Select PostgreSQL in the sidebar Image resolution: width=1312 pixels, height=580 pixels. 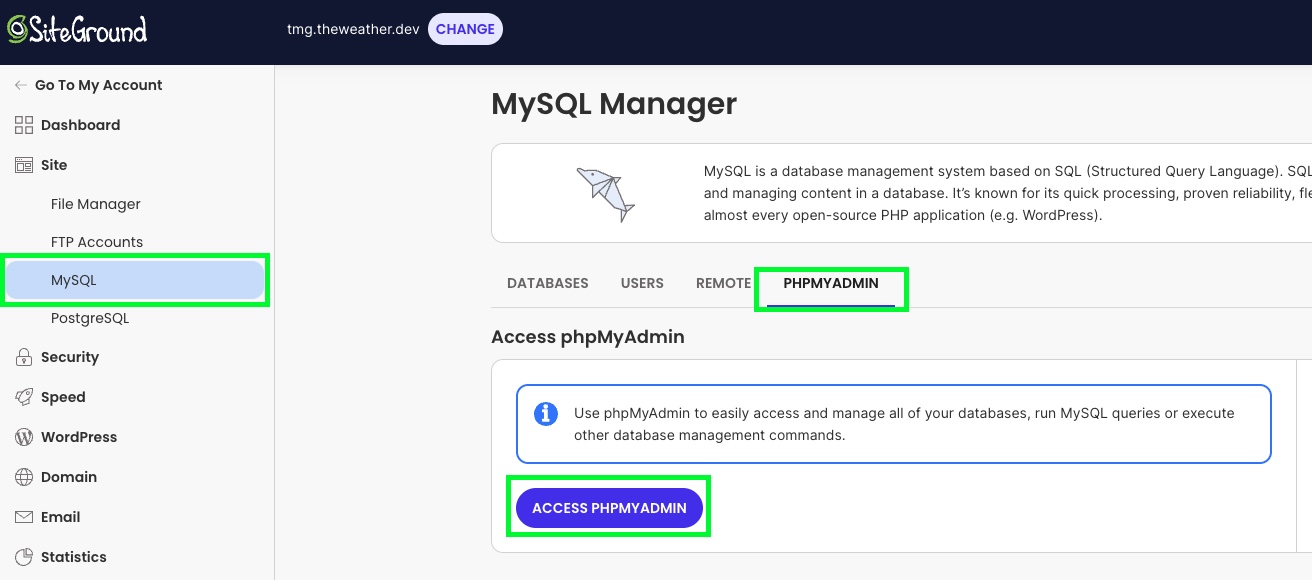click(90, 318)
